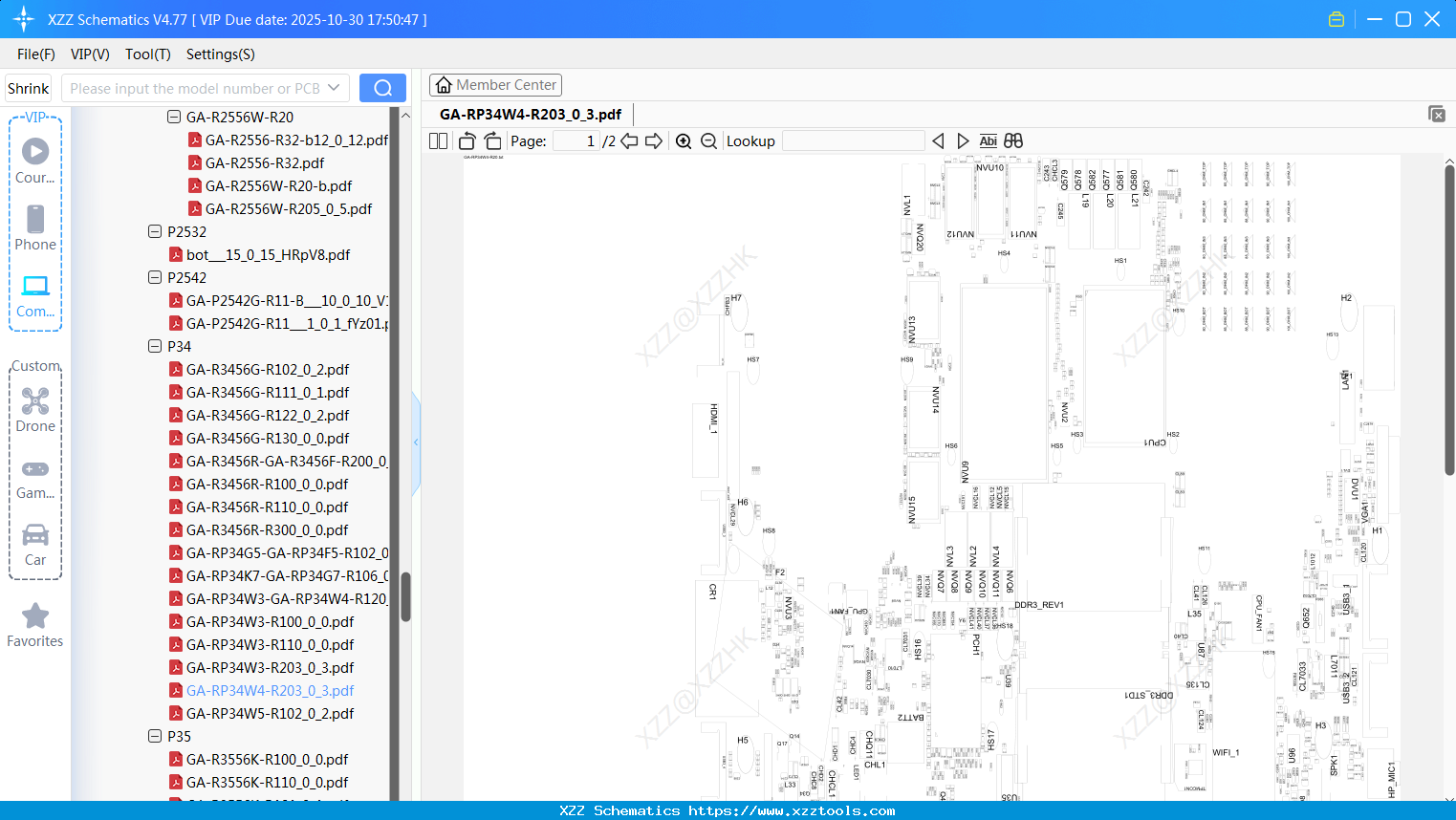The width and height of the screenshot is (1456, 820).
Task: Select the highlighted GA-RP34W4-R203_0_3.pdf file
Action: (x=270, y=690)
